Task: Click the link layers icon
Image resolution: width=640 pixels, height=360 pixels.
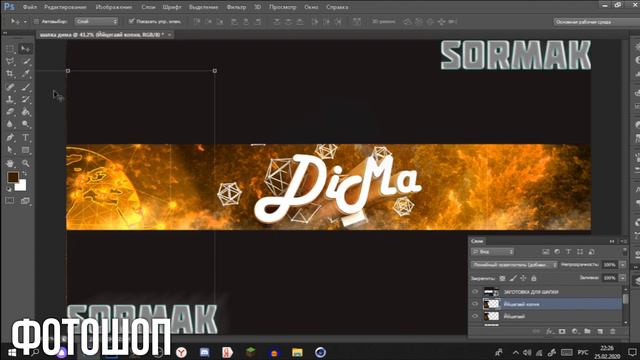Action: click(537, 331)
